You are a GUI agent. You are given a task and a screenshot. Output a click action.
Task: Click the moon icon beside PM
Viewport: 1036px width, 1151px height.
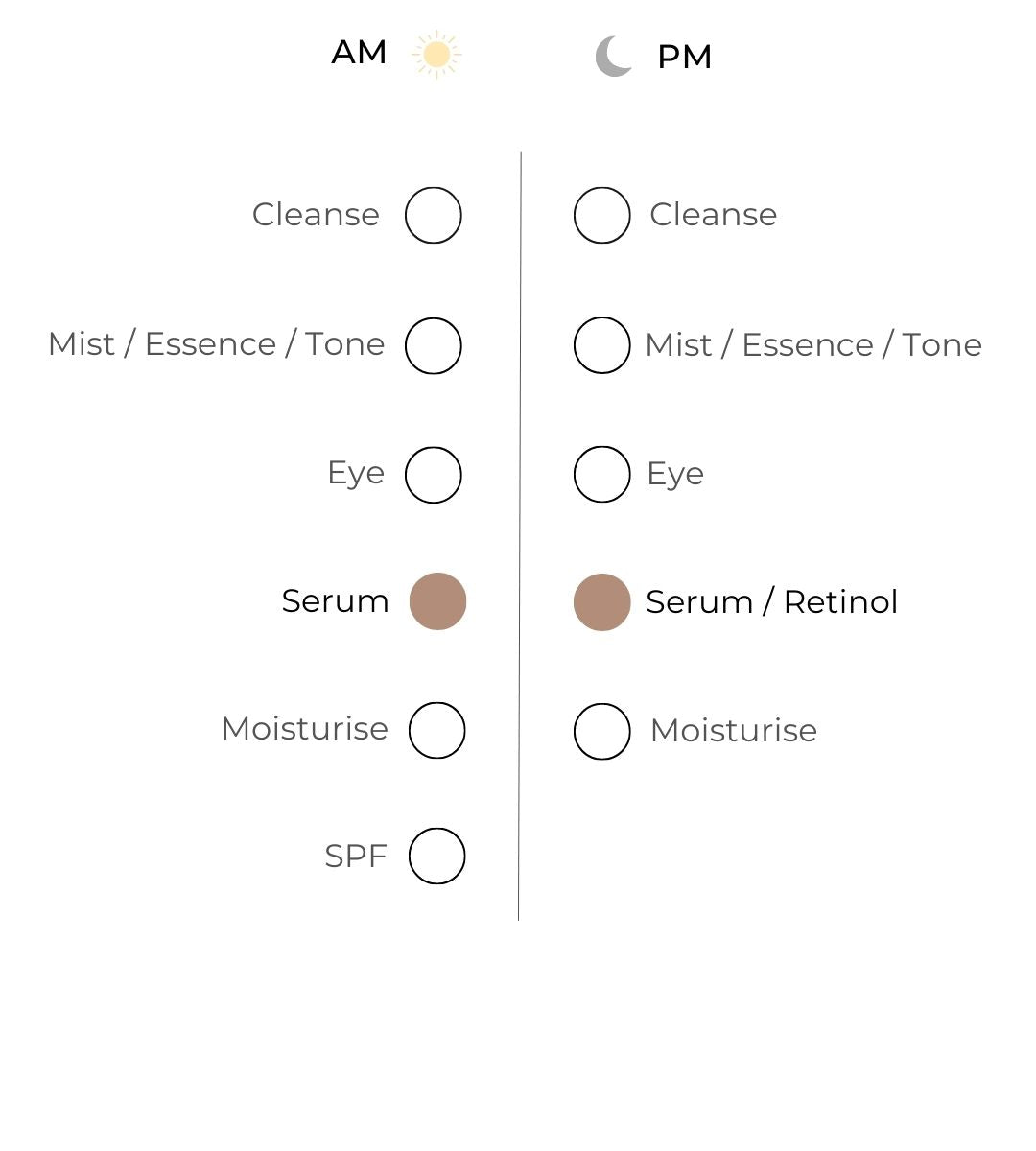pyautogui.click(x=614, y=56)
